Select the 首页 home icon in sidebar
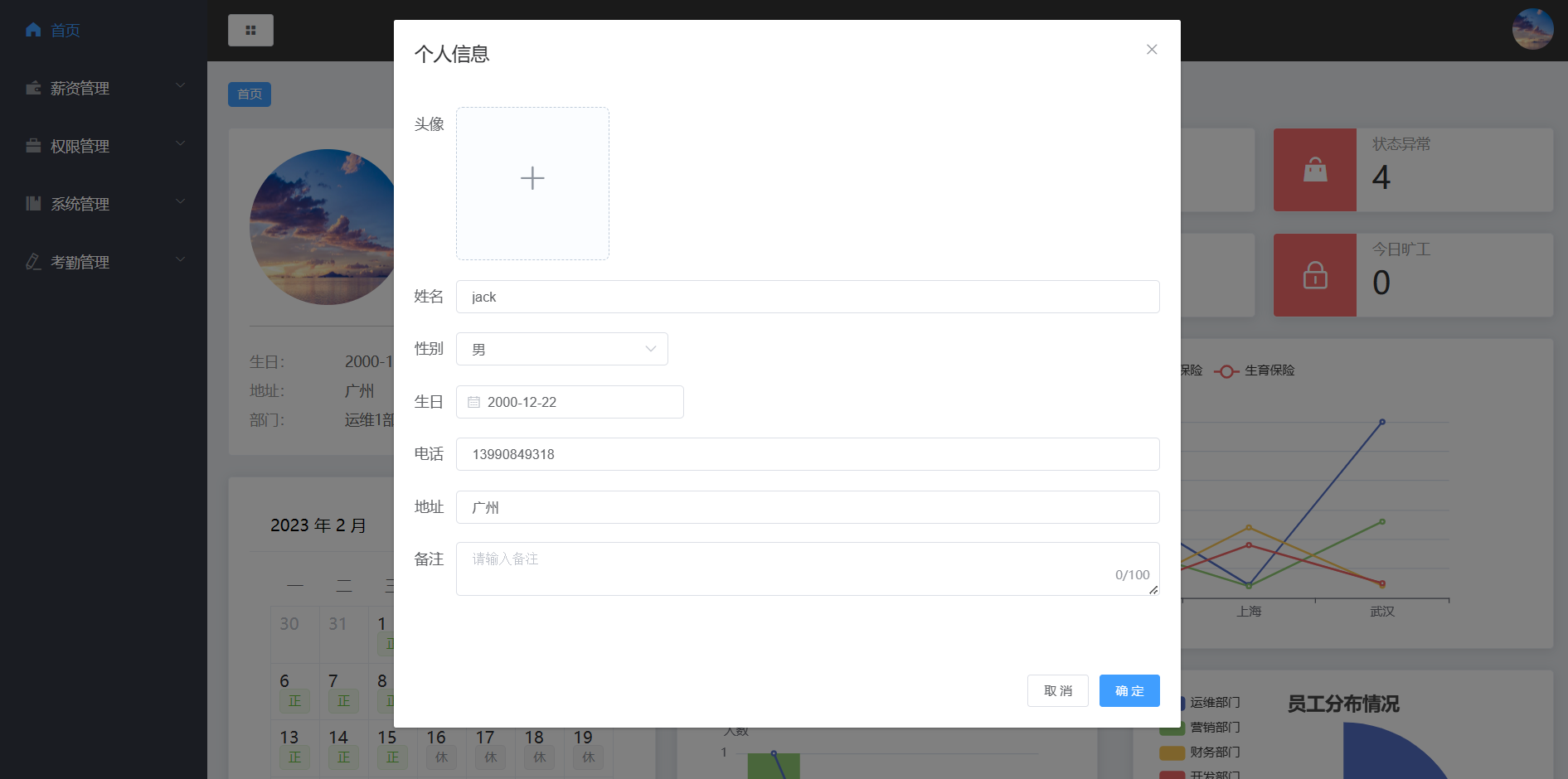This screenshot has width=1568, height=779. [x=33, y=30]
